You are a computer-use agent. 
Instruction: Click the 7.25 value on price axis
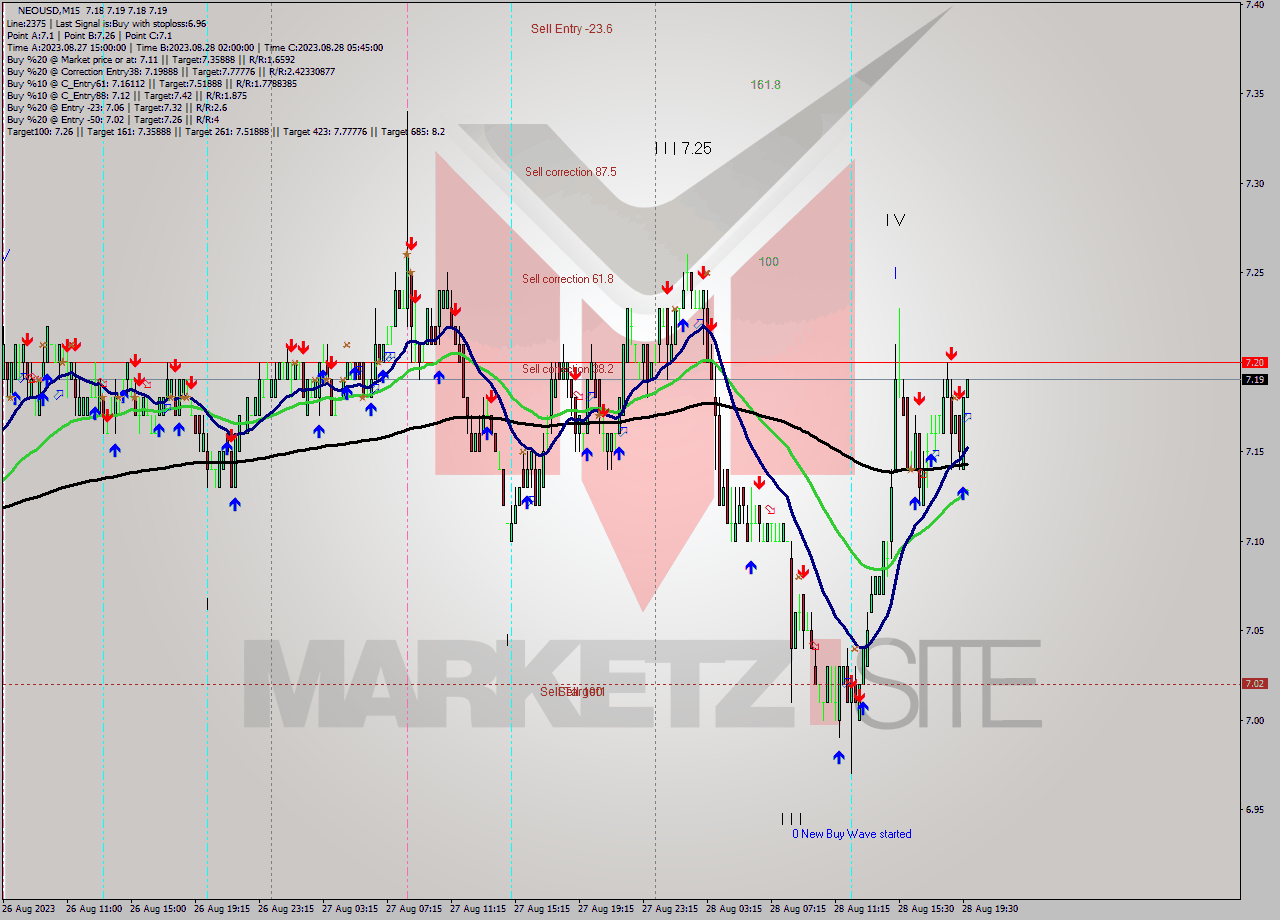(1254, 273)
